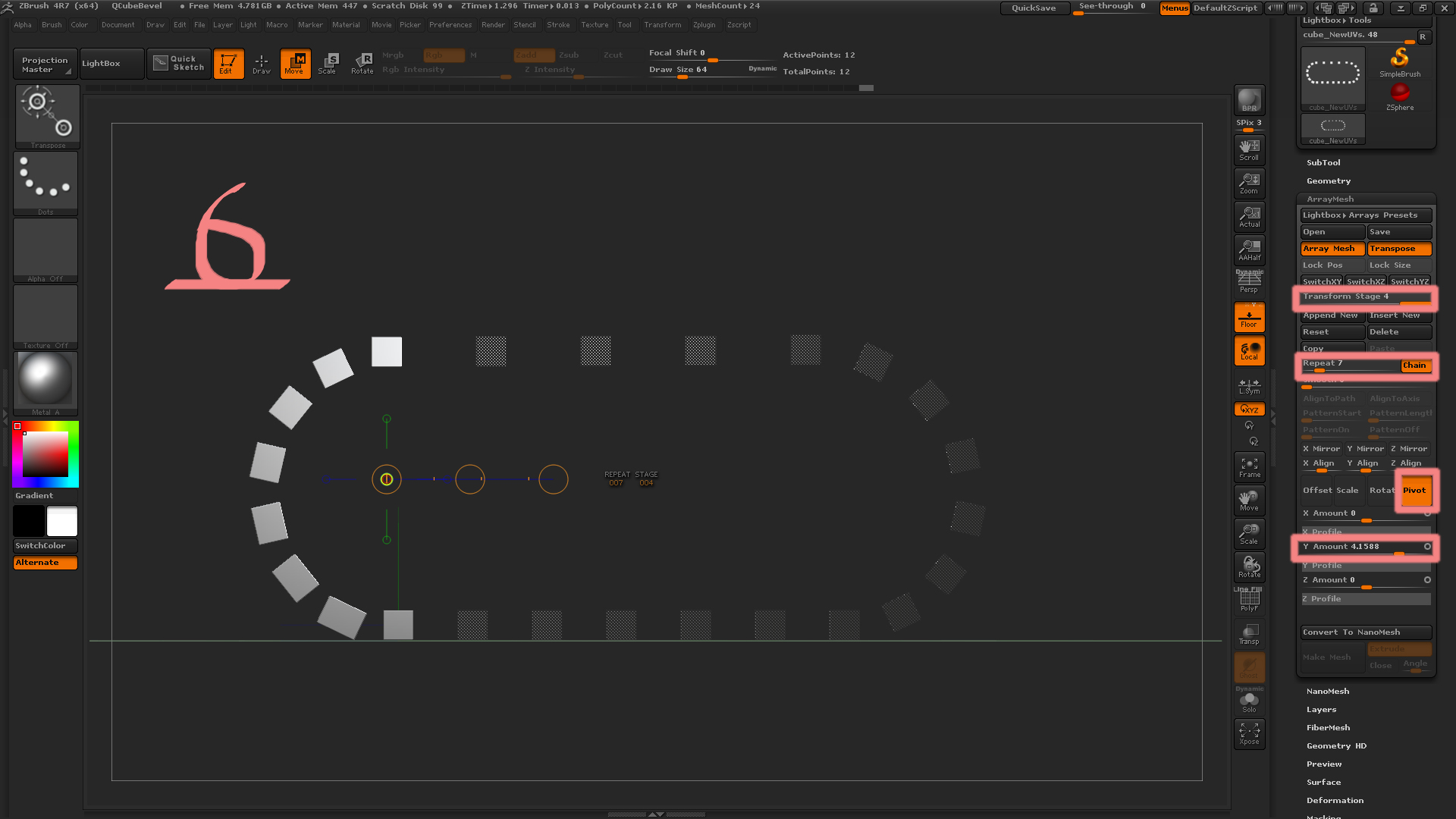Open the Stroke menu
The image size is (1456, 819).
[x=558, y=25]
